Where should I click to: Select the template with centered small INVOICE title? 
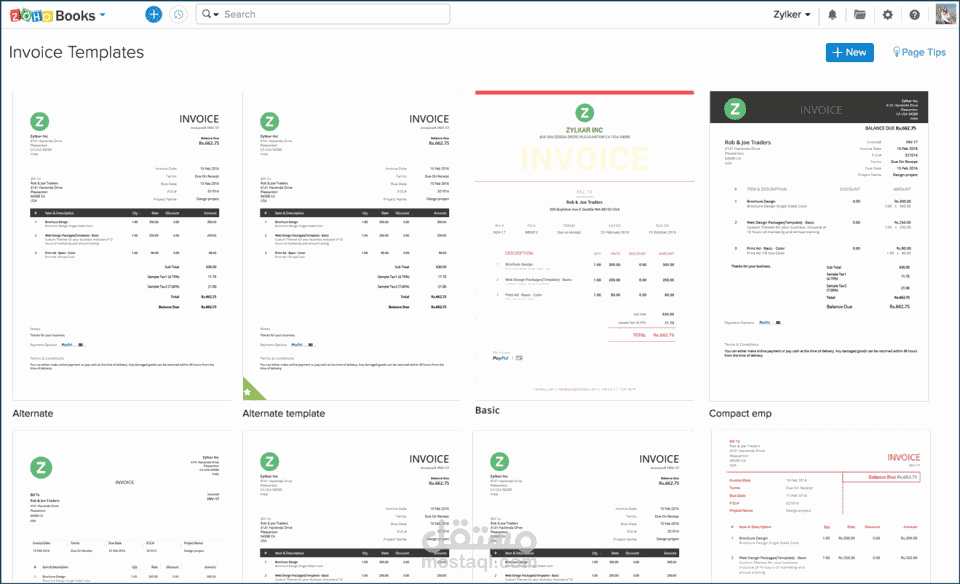tap(122, 506)
